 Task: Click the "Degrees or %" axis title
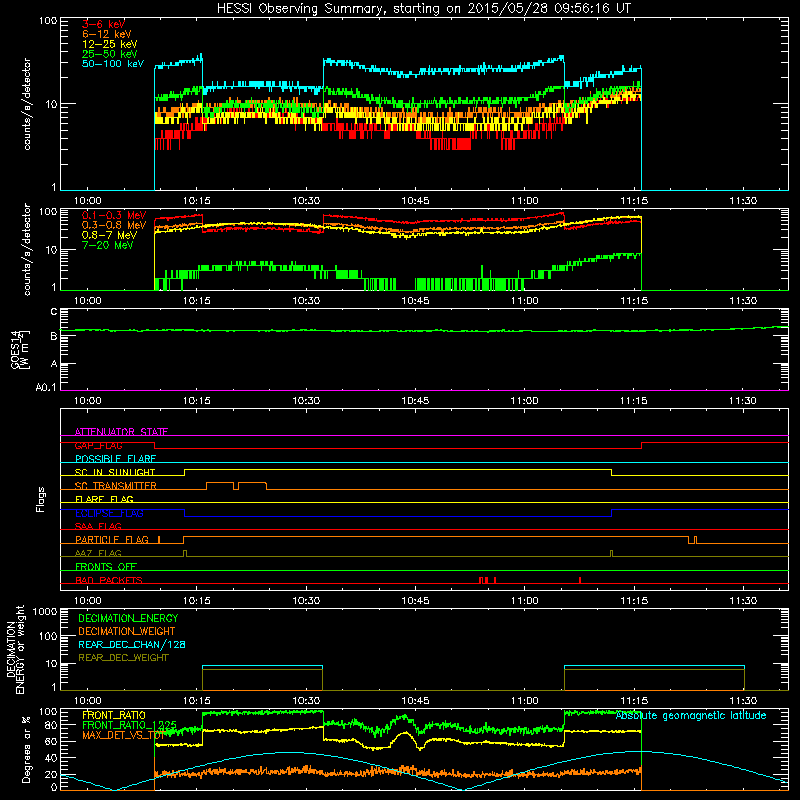coord(26,749)
